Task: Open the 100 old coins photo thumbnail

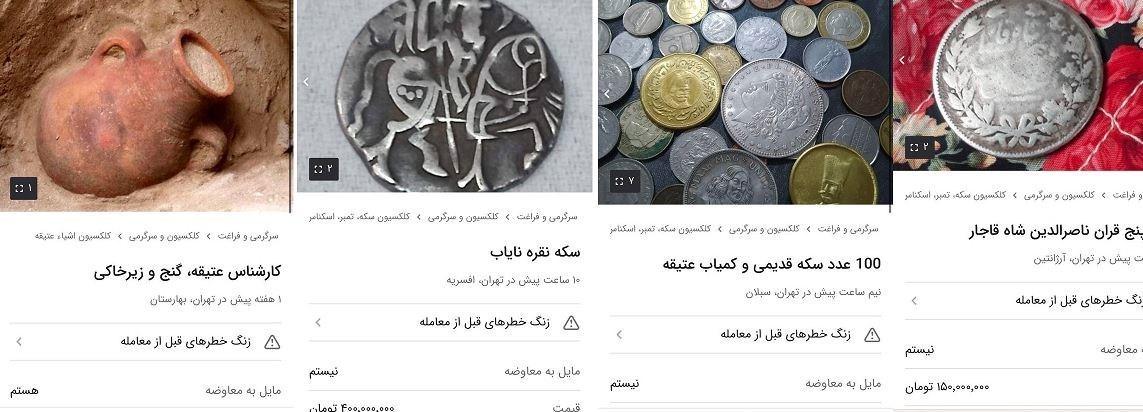Action: (x=744, y=102)
